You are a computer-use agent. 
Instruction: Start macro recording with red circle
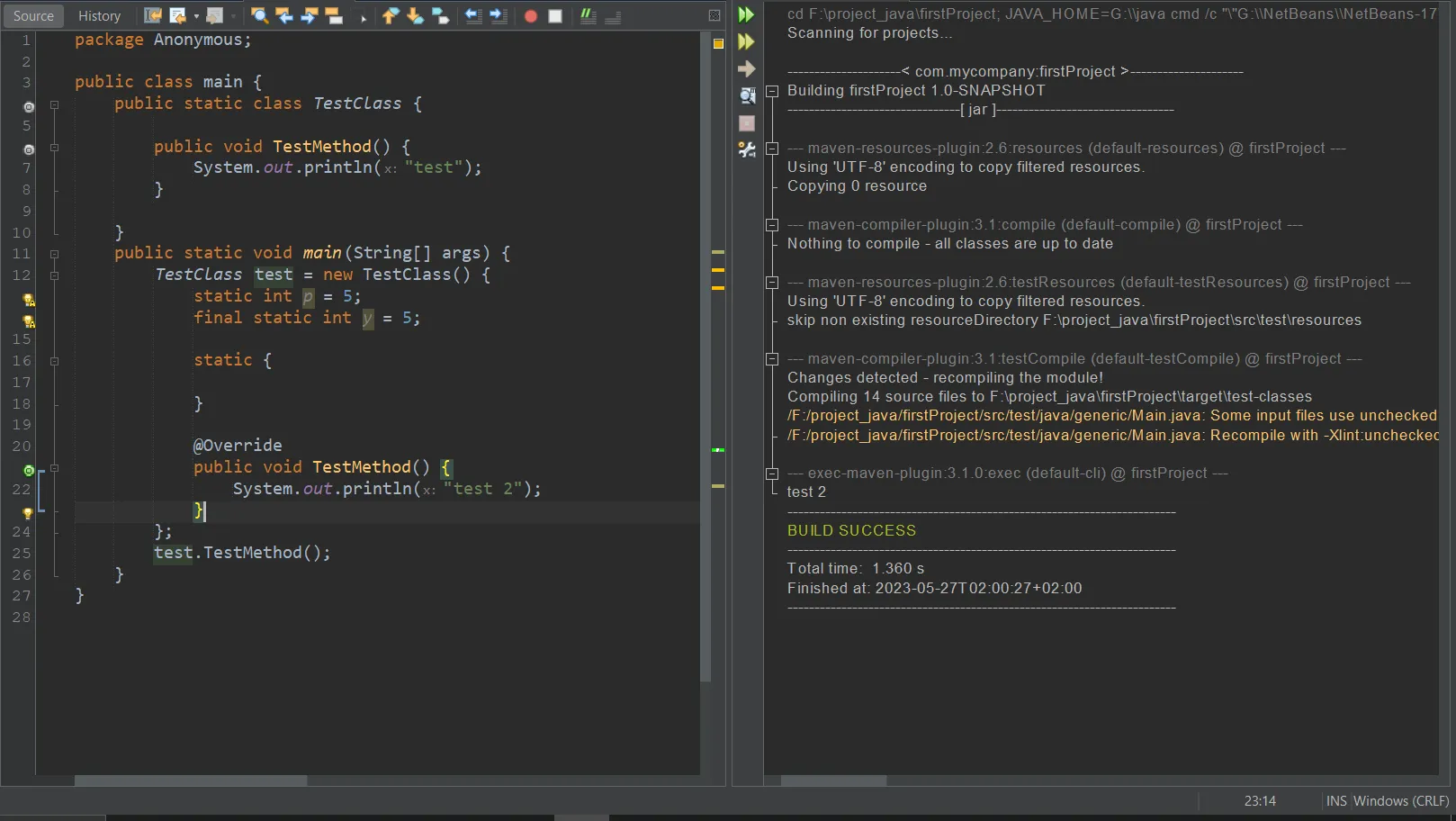click(x=531, y=16)
